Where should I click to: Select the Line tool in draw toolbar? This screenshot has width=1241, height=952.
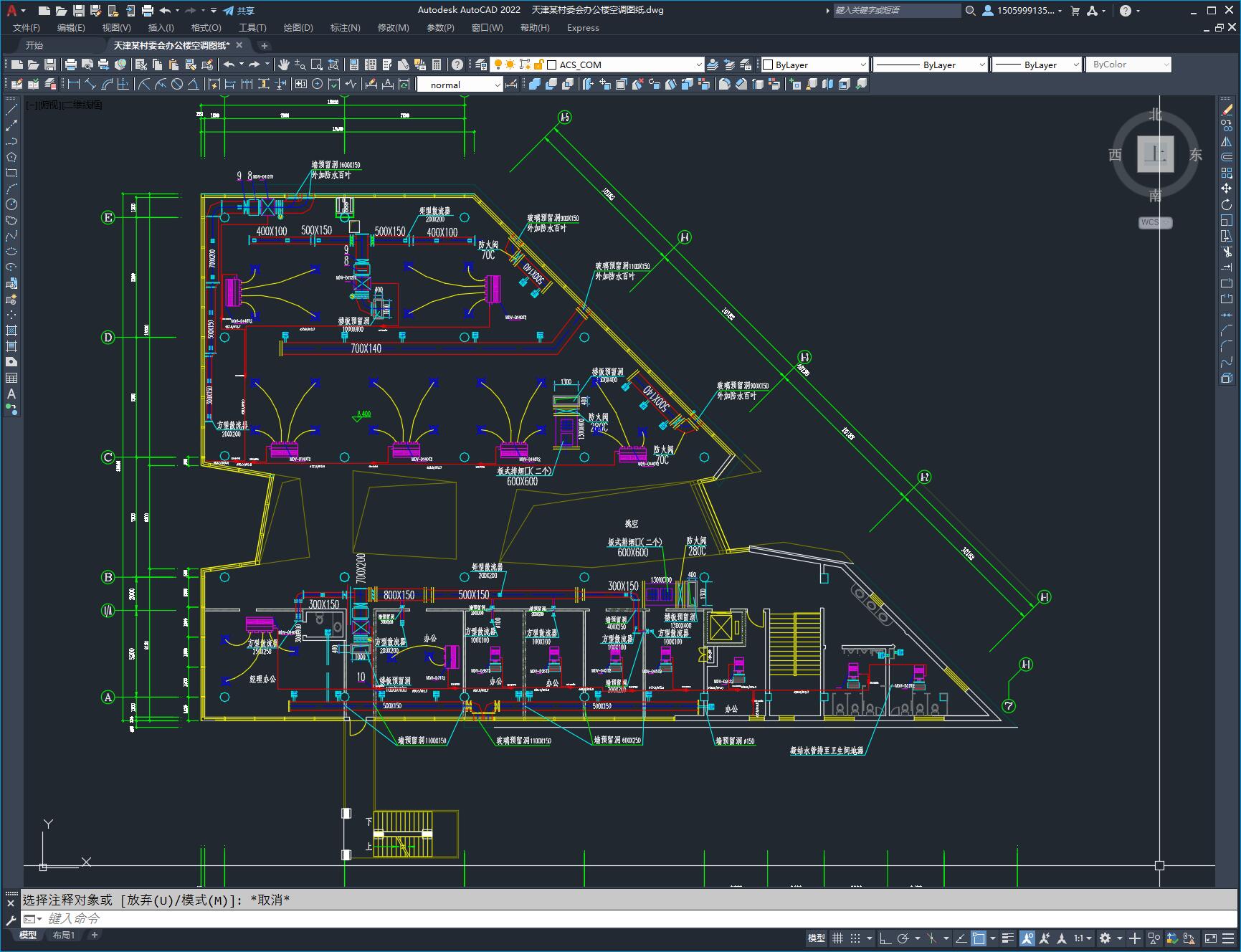pyautogui.click(x=11, y=110)
